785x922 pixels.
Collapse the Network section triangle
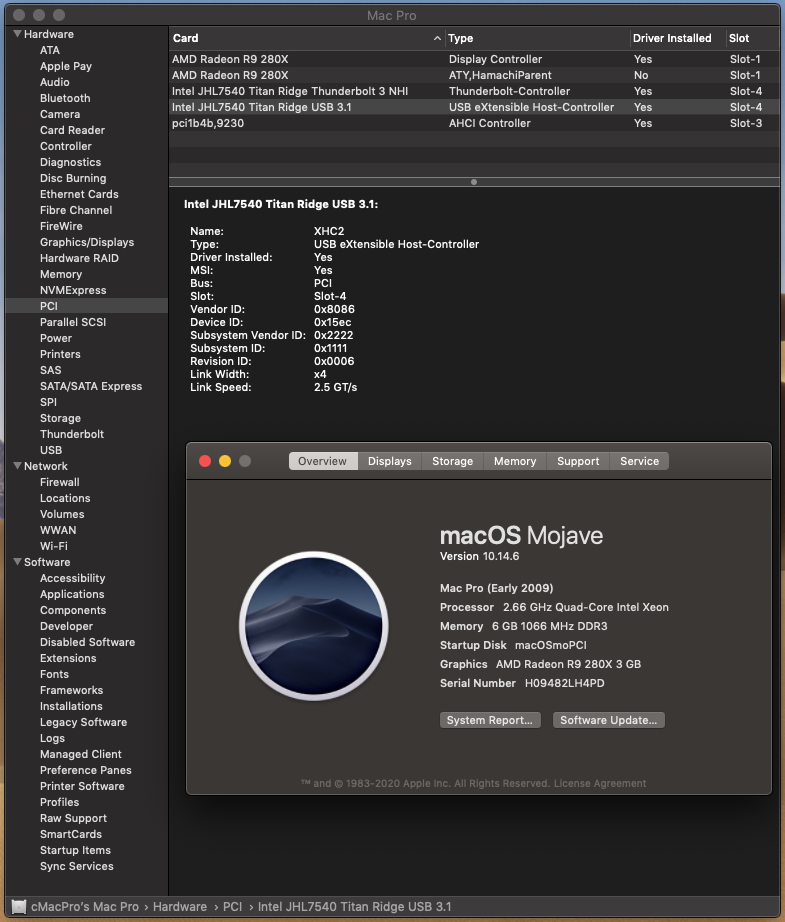(17, 466)
